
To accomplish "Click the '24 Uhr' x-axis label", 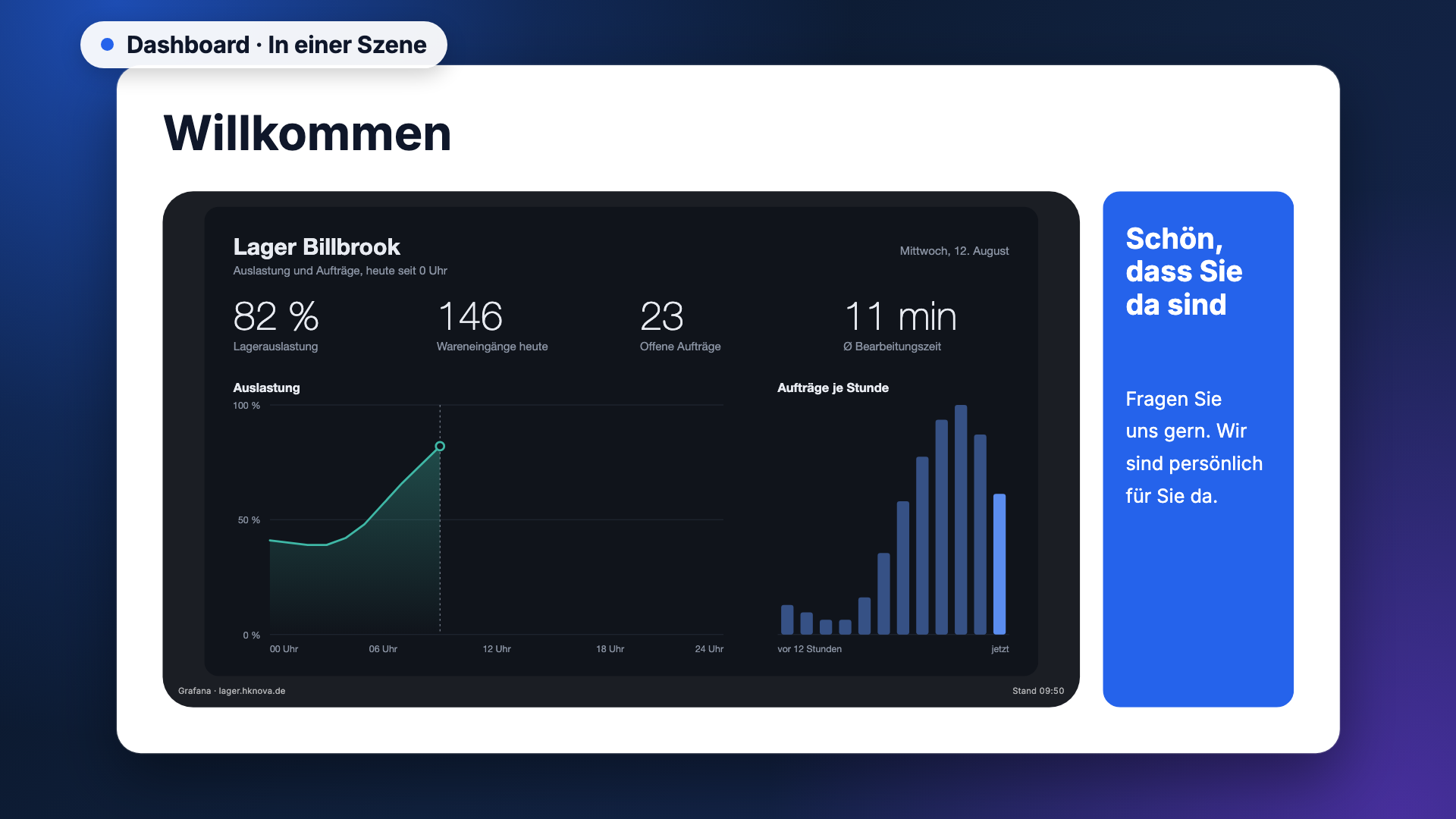I will pos(709,649).
